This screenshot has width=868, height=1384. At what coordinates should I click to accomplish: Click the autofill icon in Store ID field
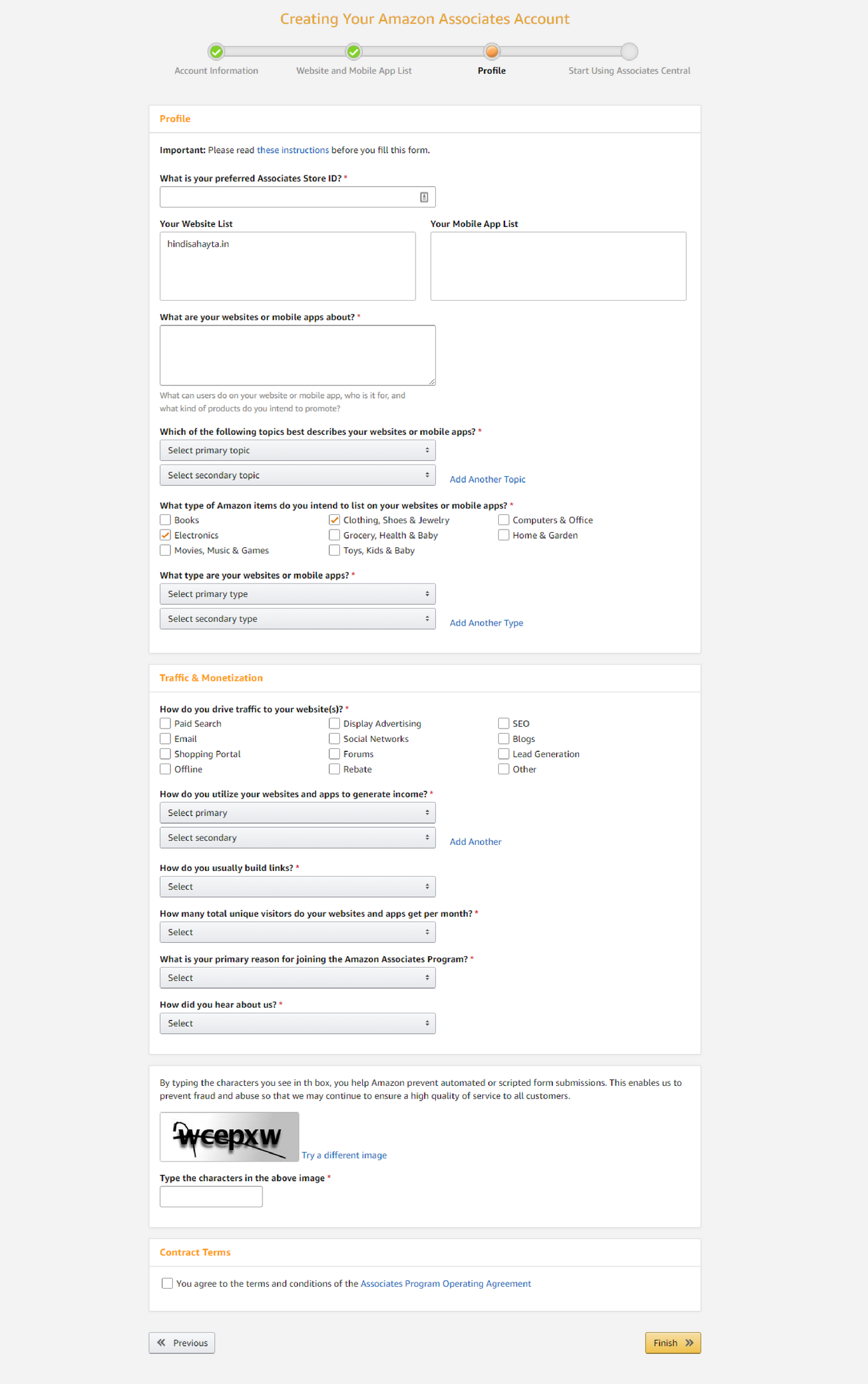(x=424, y=197)
